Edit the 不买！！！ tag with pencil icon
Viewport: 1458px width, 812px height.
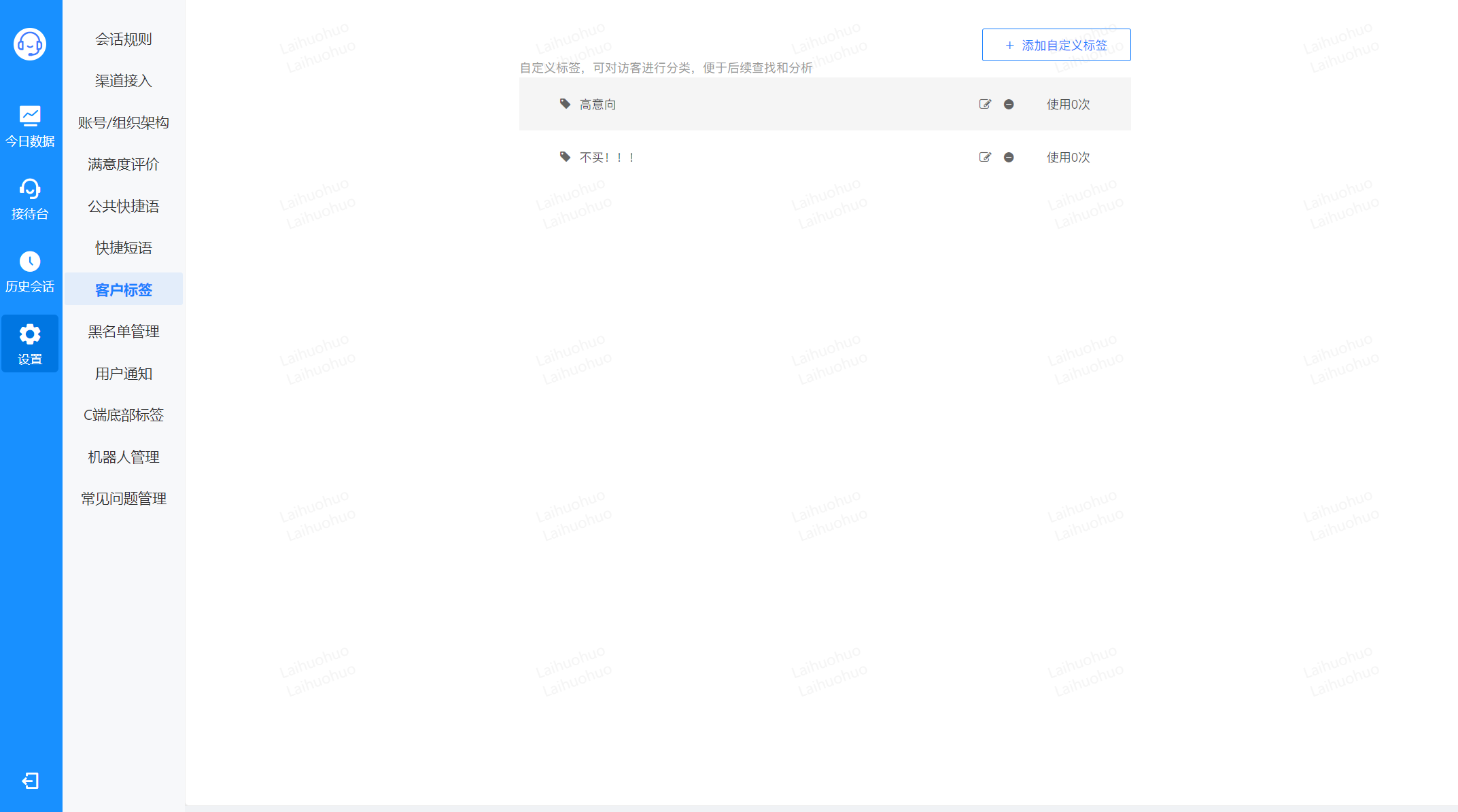click(x=985, y=157)
